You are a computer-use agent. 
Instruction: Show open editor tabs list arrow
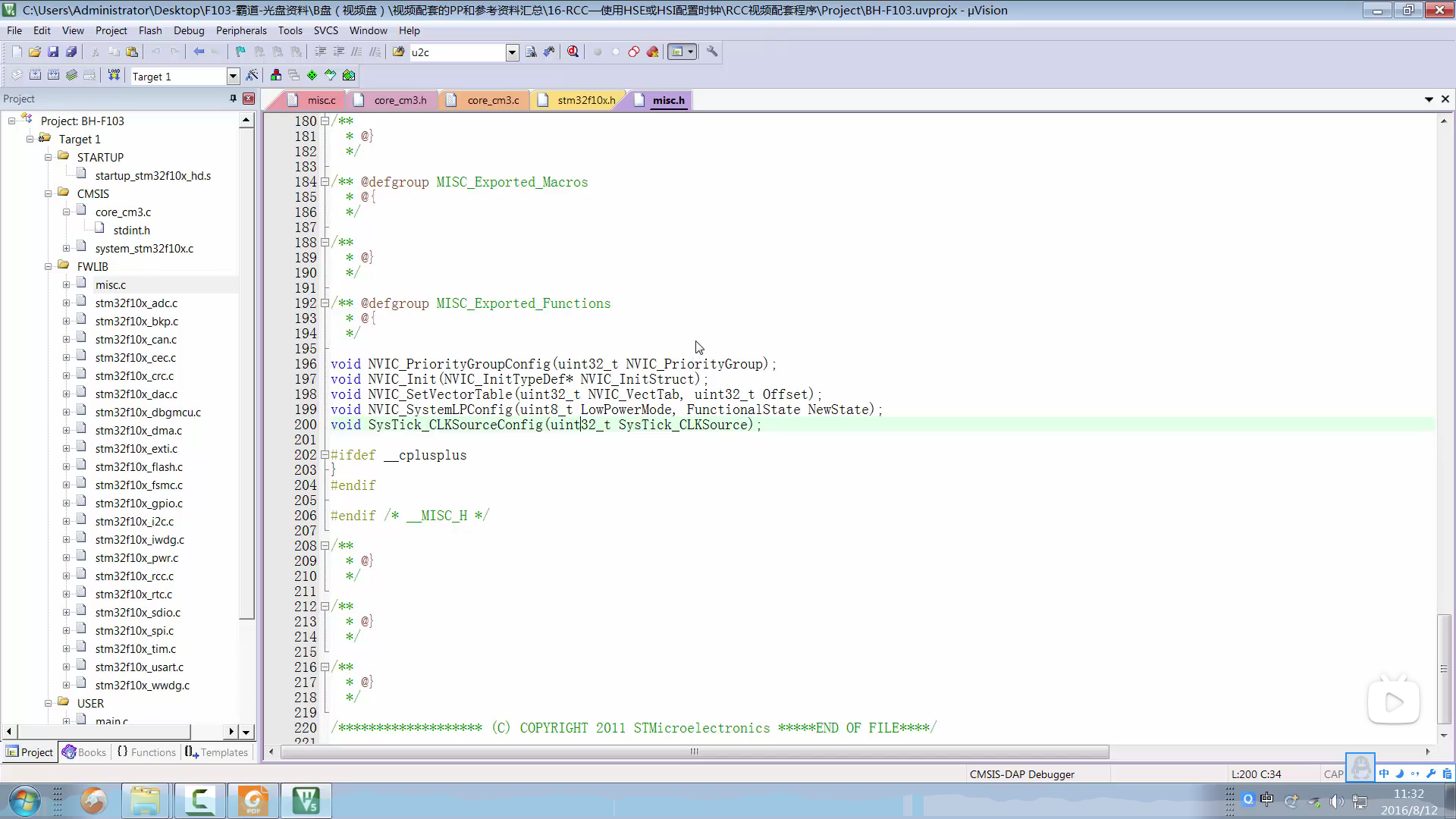(x=1429, y=99)
